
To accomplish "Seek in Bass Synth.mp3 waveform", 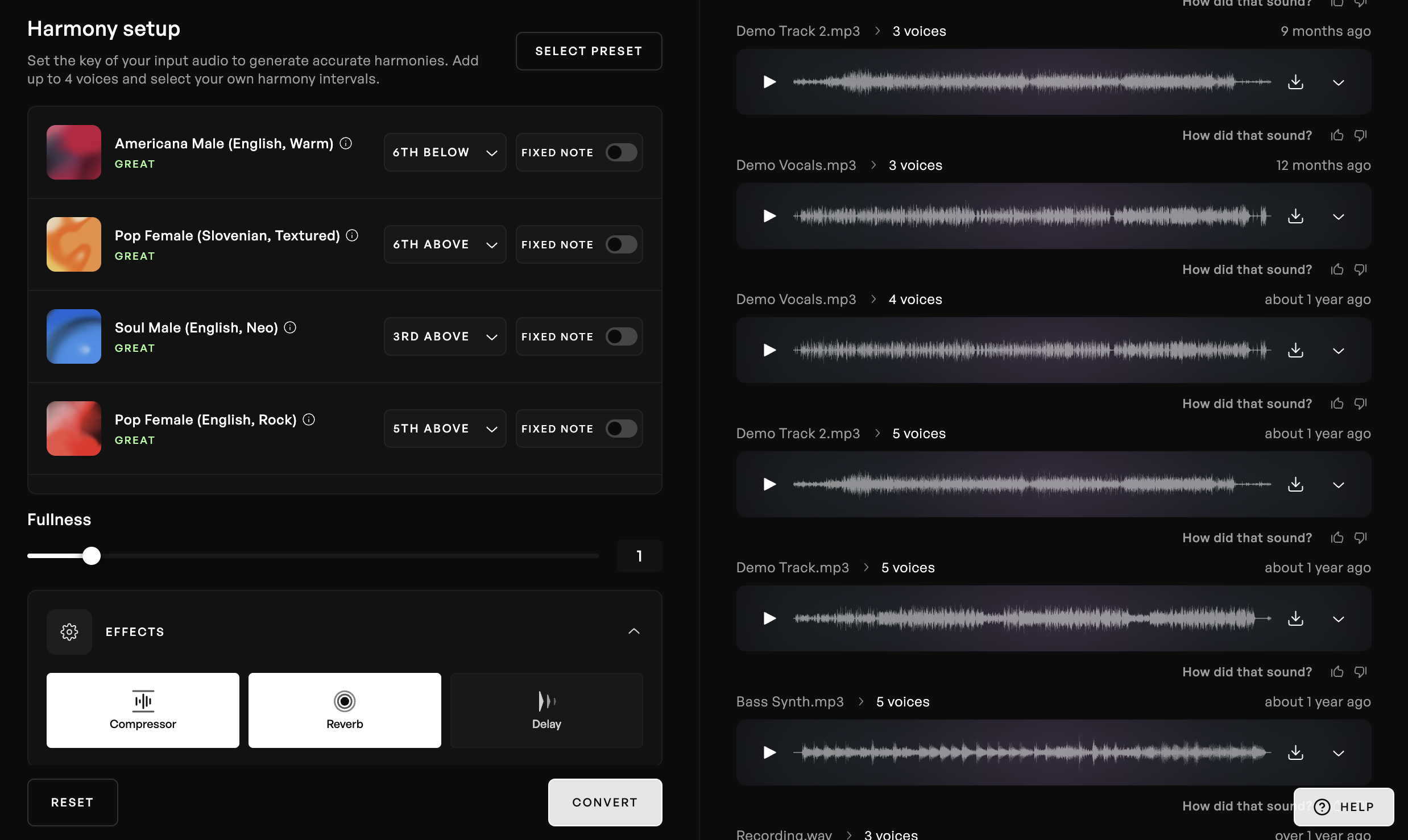I will click(x=1032, y=752).
